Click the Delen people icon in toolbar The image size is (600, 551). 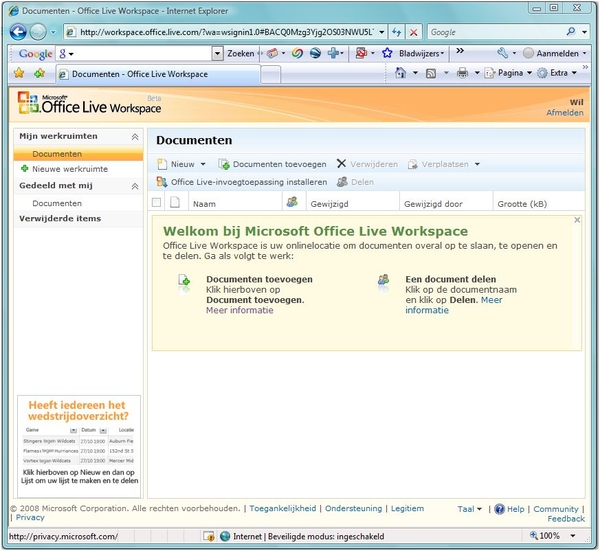(342, 182)
